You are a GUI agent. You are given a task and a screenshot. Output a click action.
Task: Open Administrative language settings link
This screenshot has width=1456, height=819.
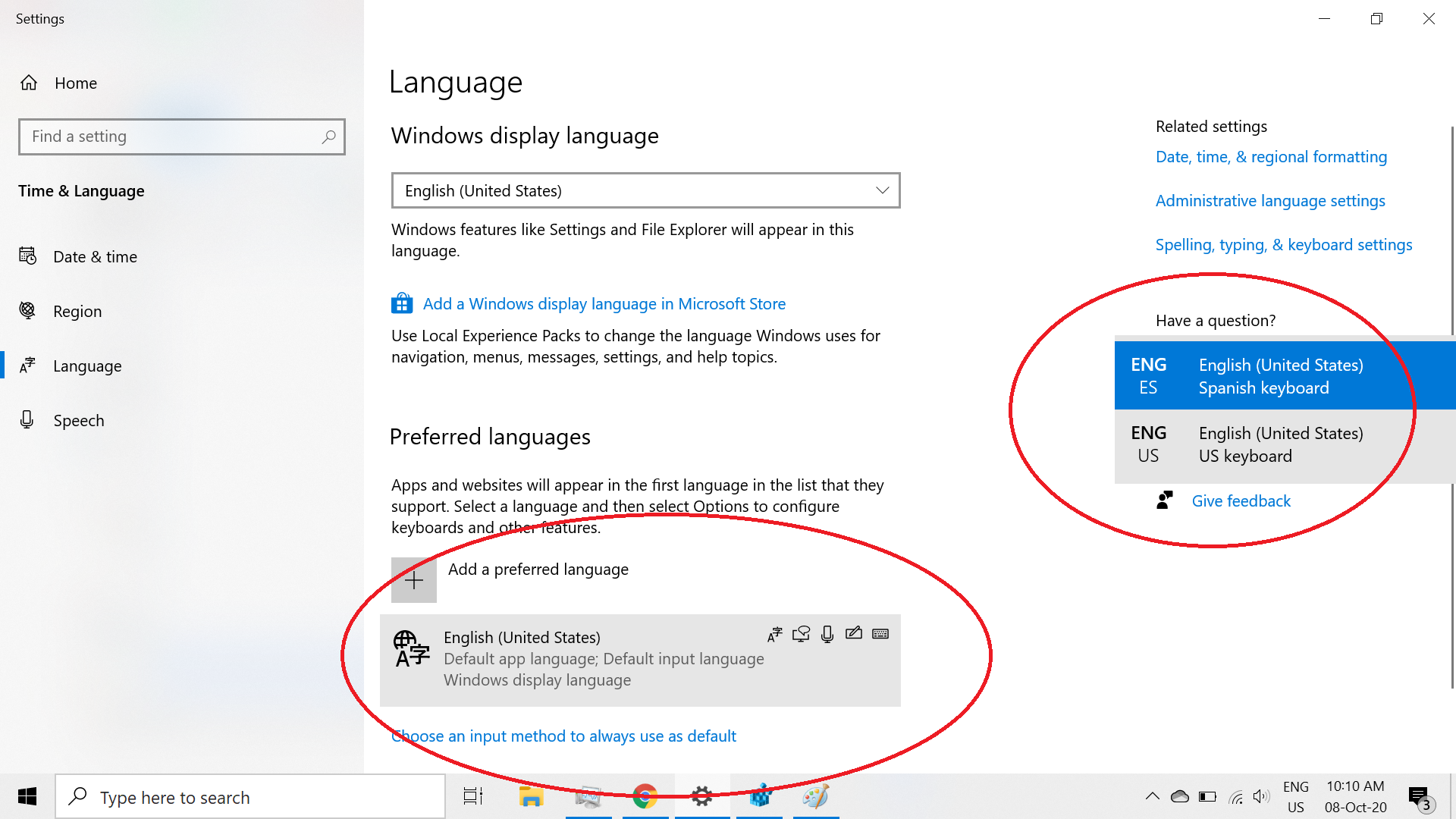[1270, 201]
